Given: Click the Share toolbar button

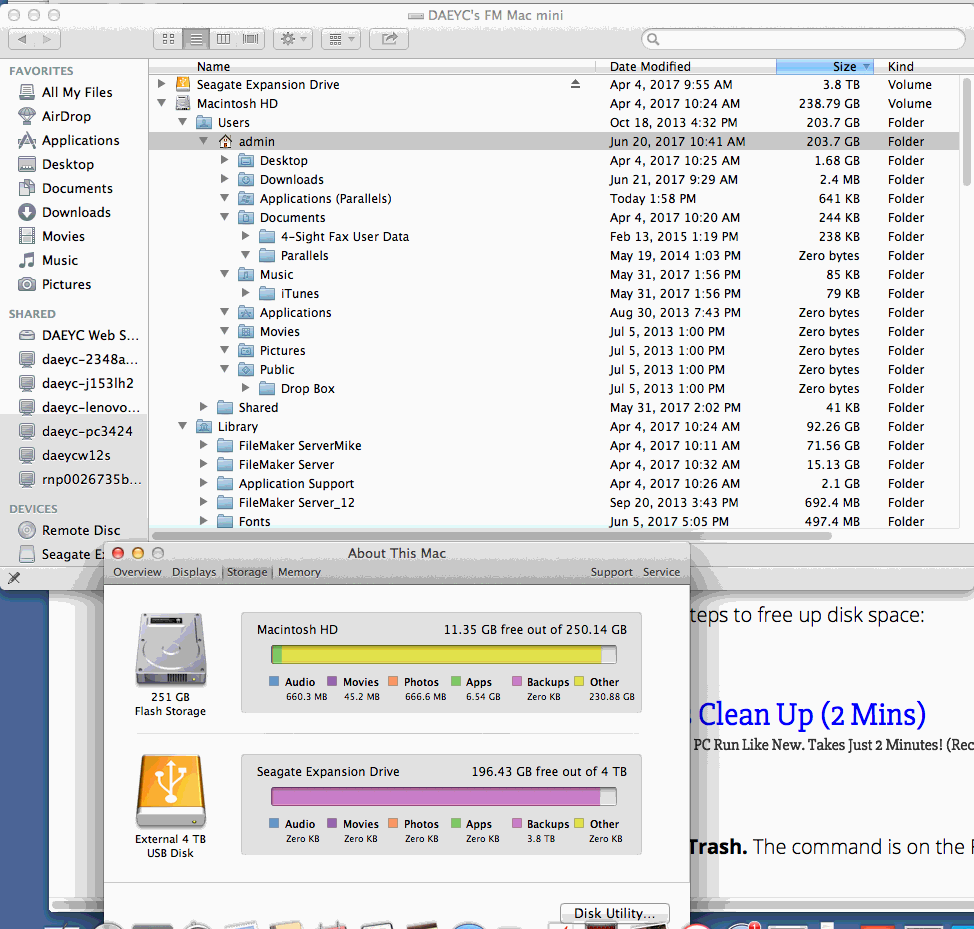Looking at the screenshot, I should point(389,39).
